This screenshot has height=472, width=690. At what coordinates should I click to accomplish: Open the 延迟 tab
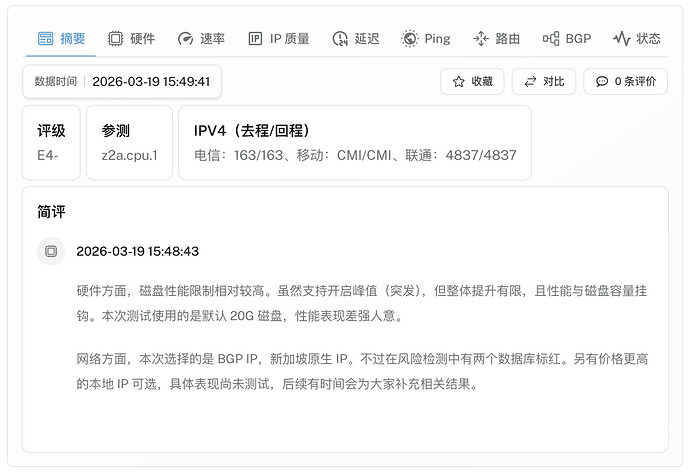click(356, 39)
